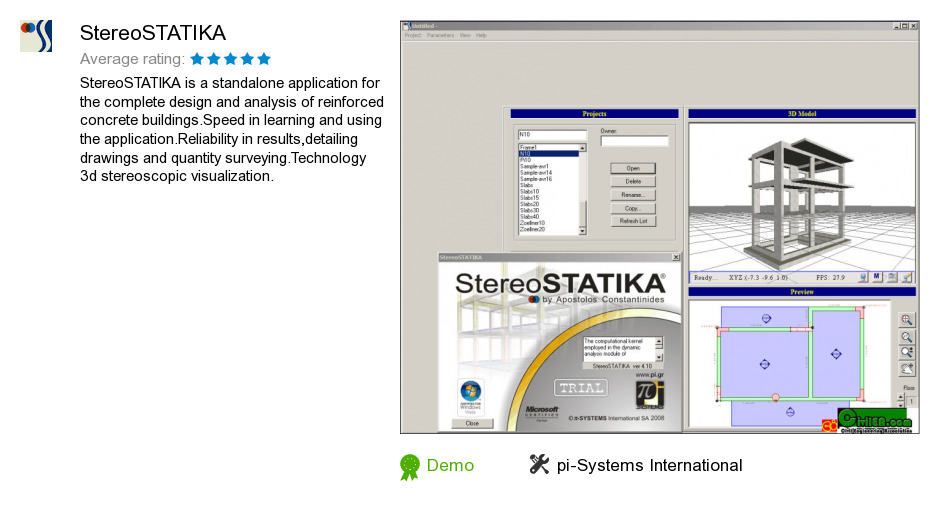
Task: Select the pan hand tool in Preview
Action: (x=906, y=369)
